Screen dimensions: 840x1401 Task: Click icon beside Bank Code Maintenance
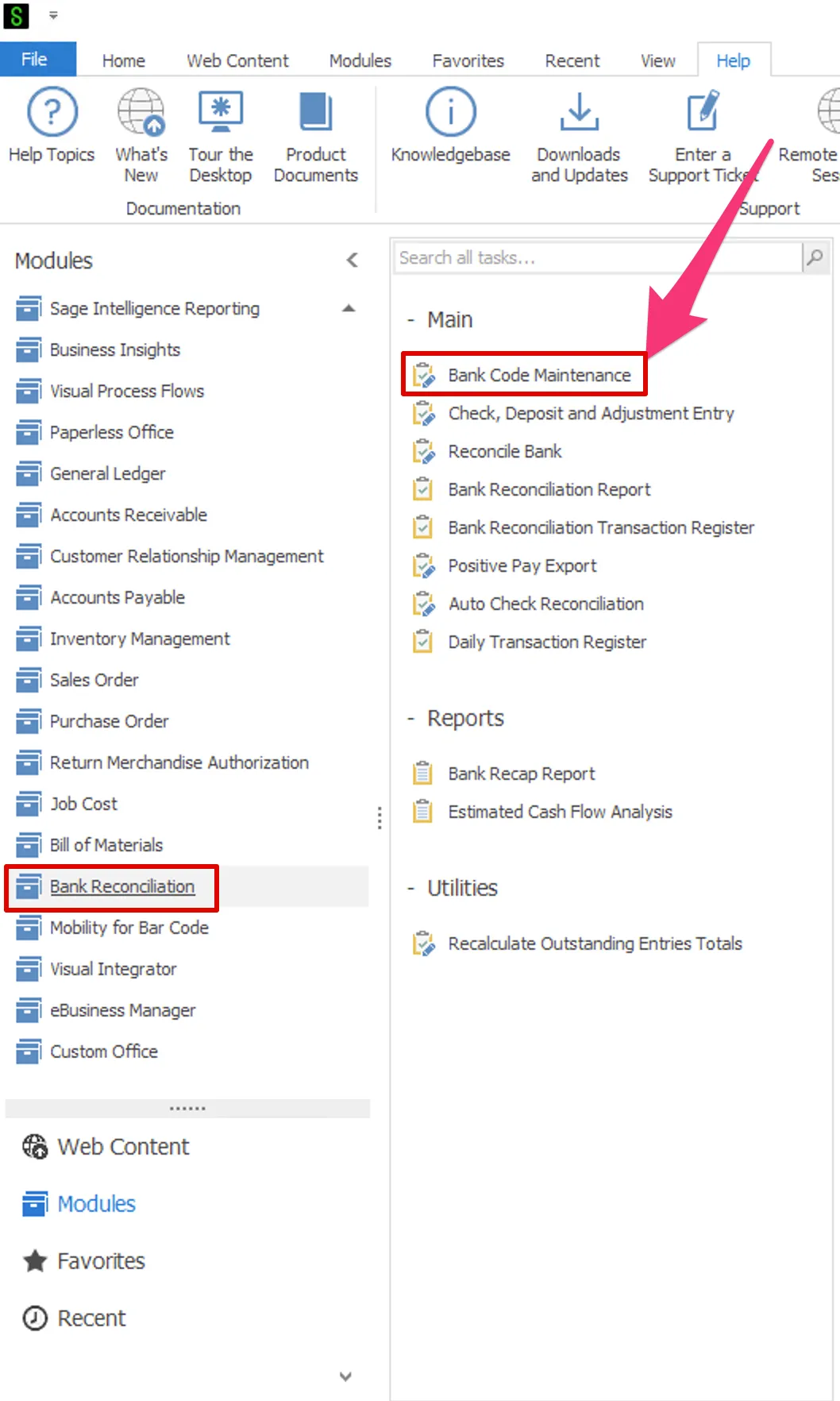tap(424, 375)
